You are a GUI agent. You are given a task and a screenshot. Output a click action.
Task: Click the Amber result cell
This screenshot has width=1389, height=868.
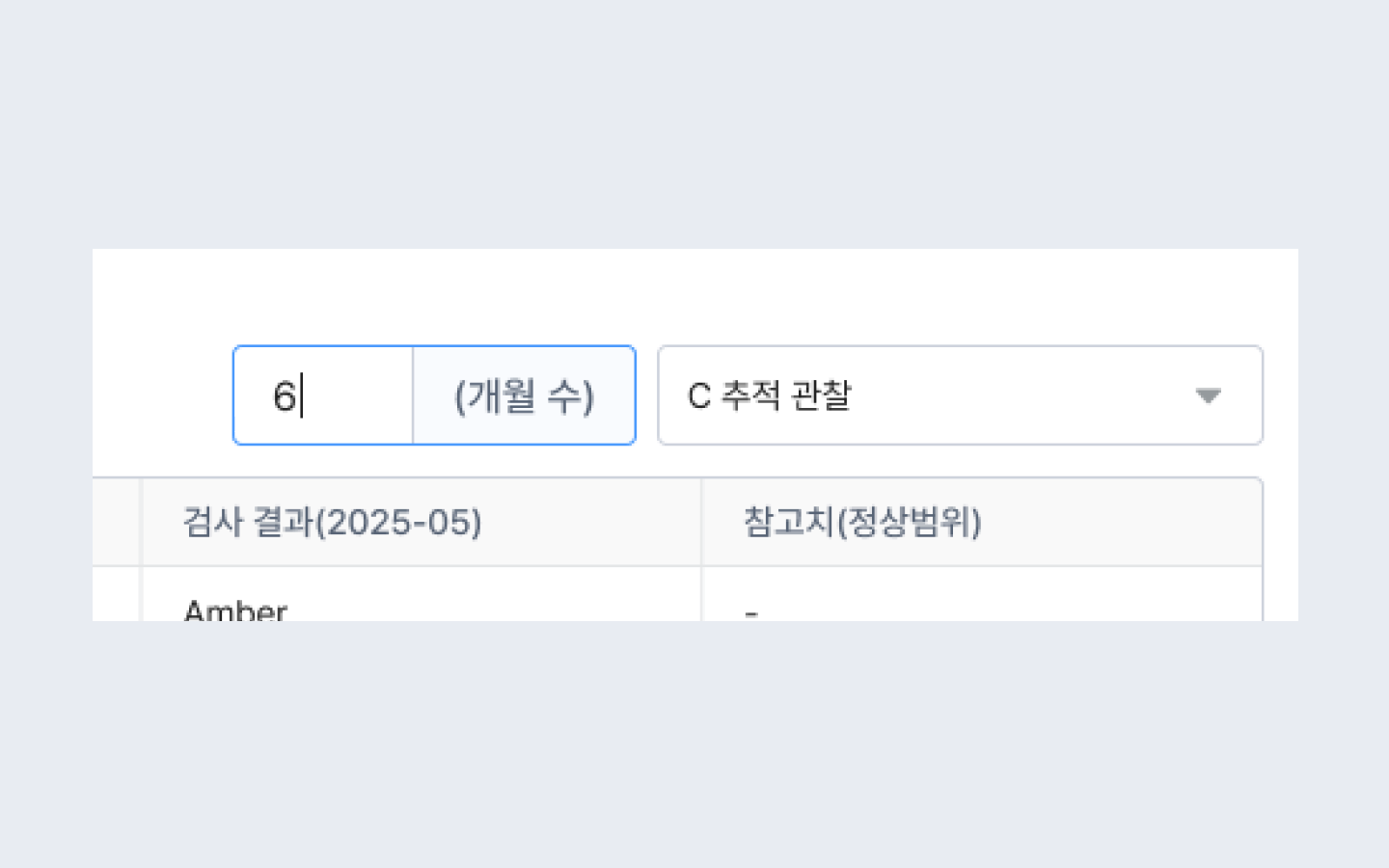pyautogui.click(x=235, y=610)
